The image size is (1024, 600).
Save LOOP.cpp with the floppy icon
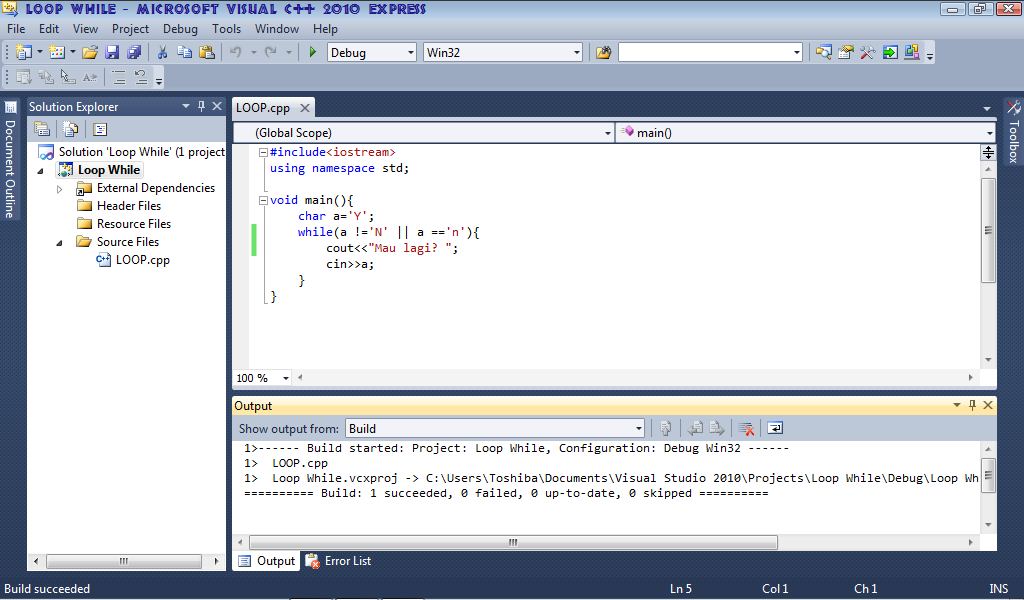[x=112, y=52]
